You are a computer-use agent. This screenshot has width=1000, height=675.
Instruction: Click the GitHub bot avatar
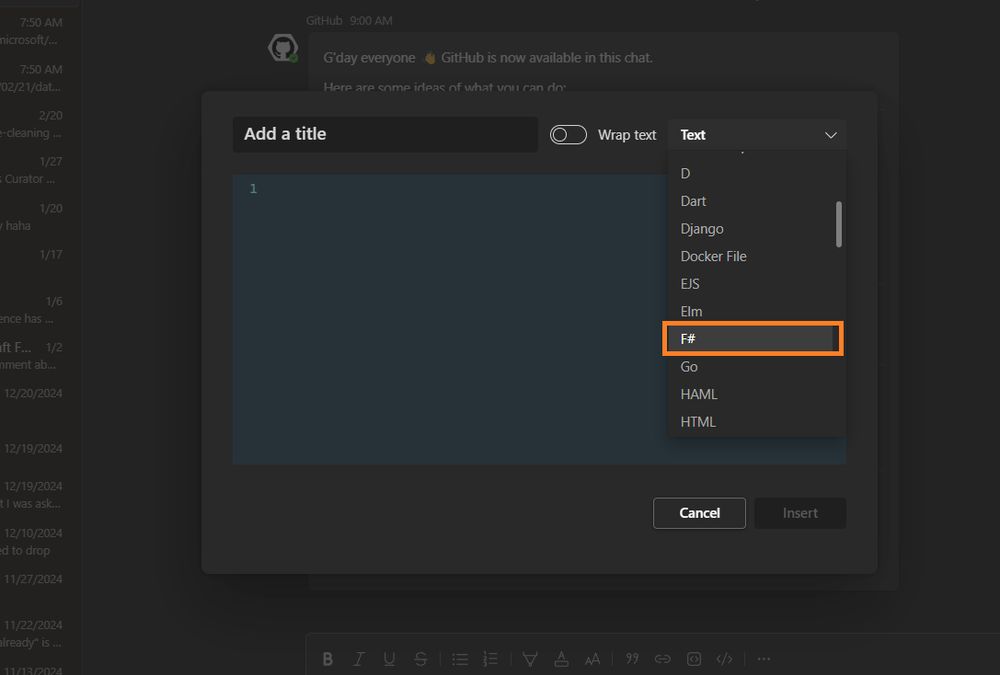[283, 48]
